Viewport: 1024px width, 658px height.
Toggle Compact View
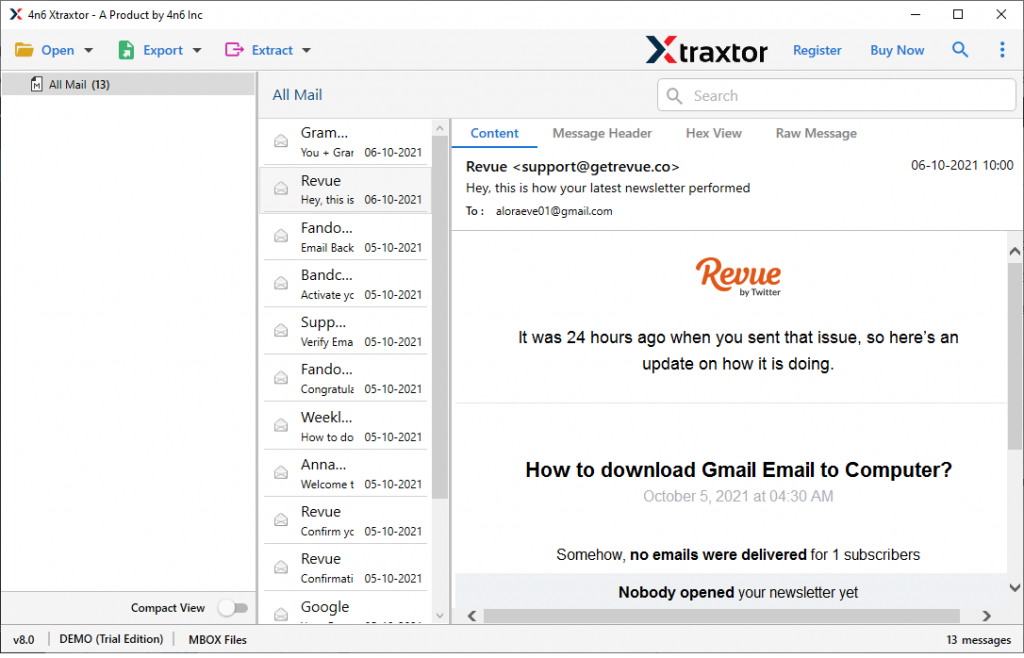(233, 607)
